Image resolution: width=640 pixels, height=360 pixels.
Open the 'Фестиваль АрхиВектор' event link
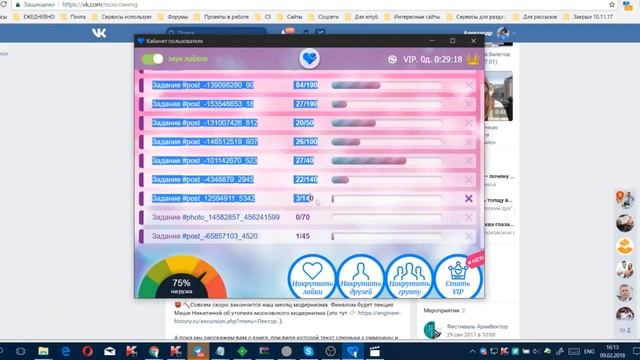[477, 327]
